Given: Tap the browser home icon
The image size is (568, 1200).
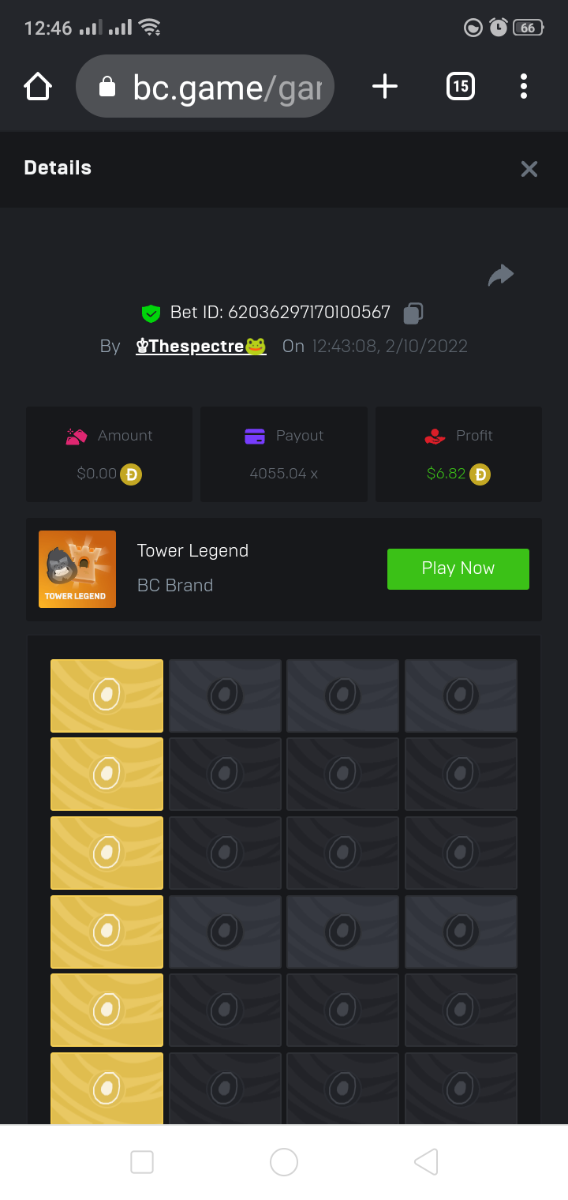Looking at the screenshot, I should click(38, 87).
